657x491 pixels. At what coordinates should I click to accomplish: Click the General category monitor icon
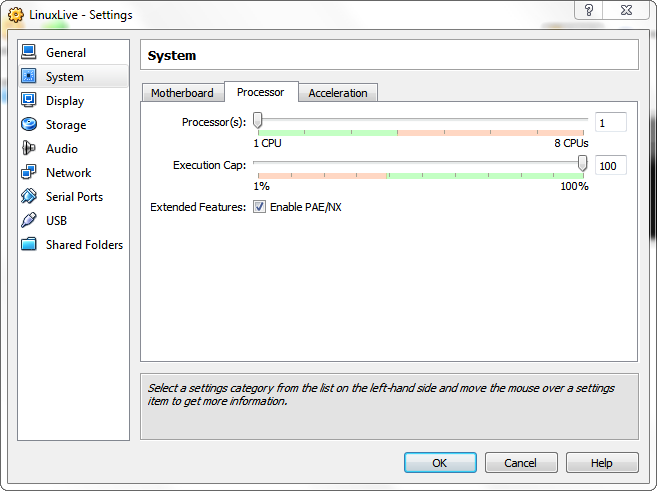tap(29, 52)
